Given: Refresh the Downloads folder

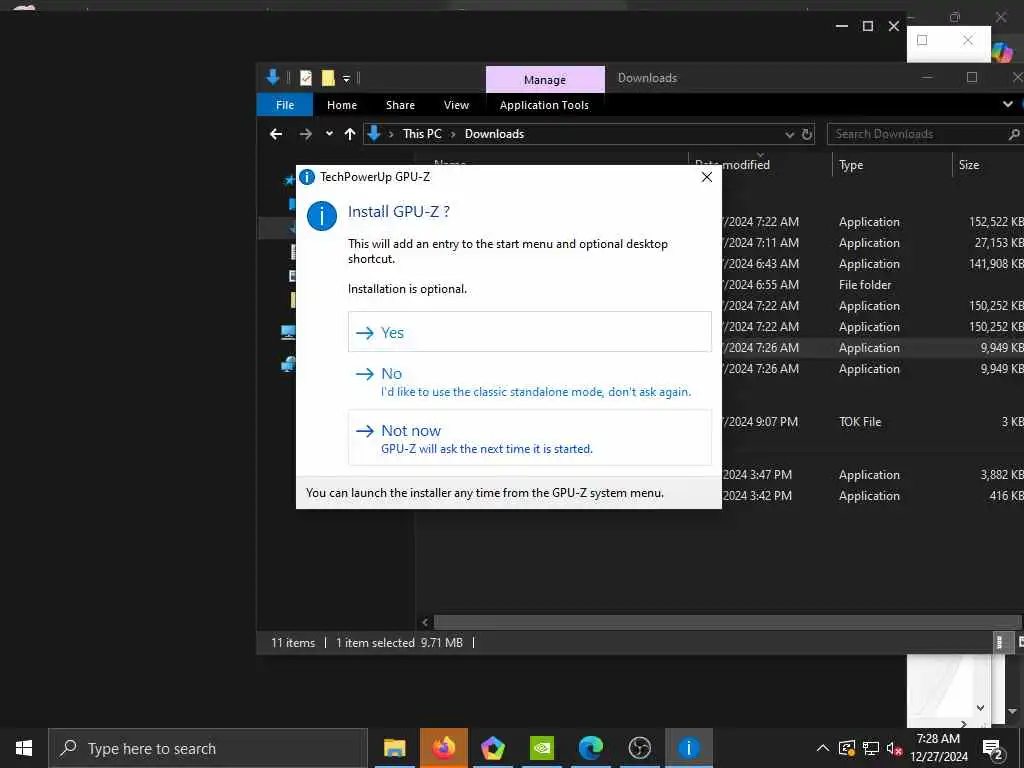Looking at the screenshot, I should [x=807, y=135].
